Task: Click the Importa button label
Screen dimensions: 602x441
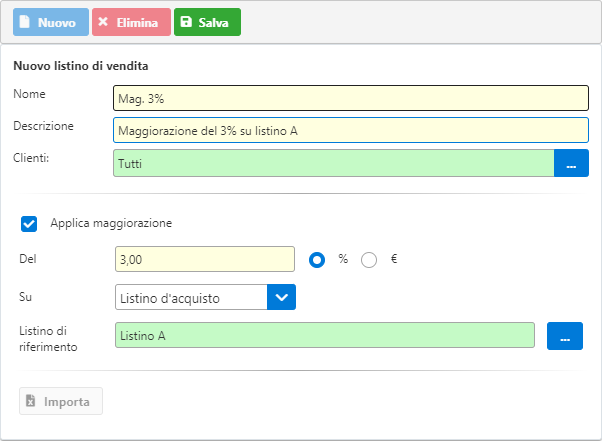Action: click(x=67, y=402)
